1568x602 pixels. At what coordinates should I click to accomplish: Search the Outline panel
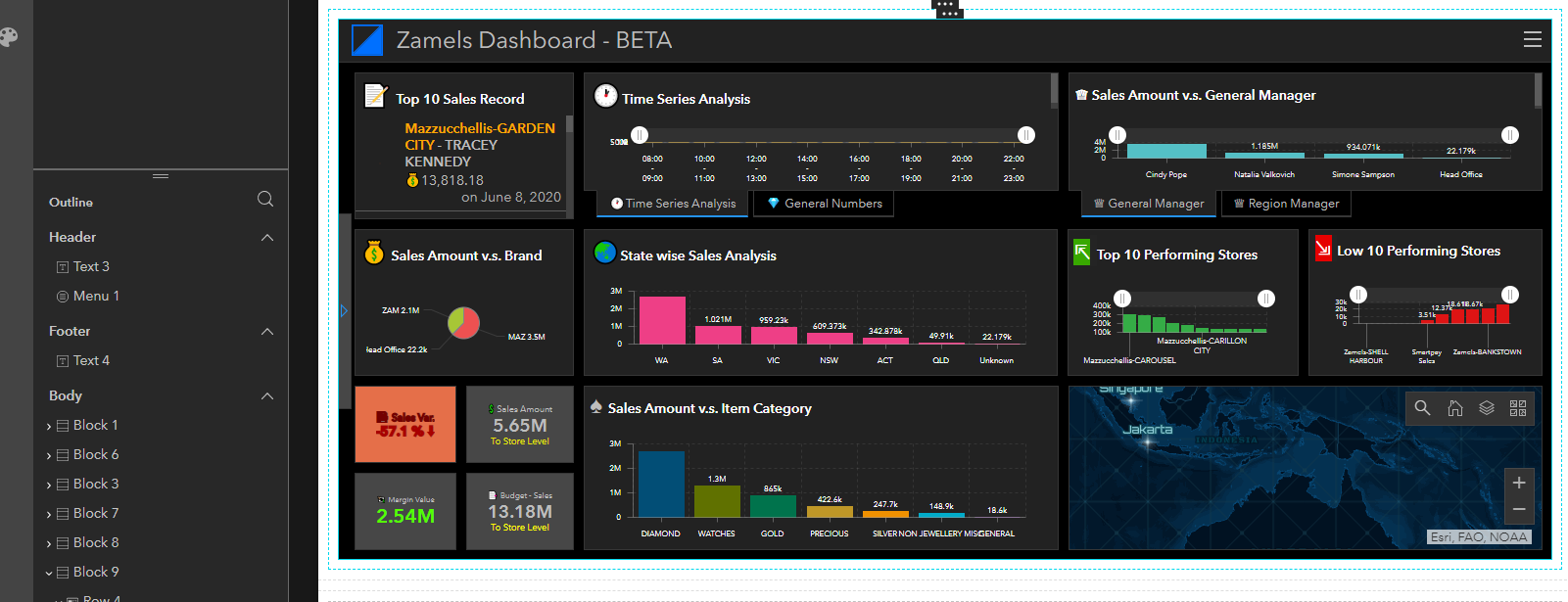click(x=265, y=199)
